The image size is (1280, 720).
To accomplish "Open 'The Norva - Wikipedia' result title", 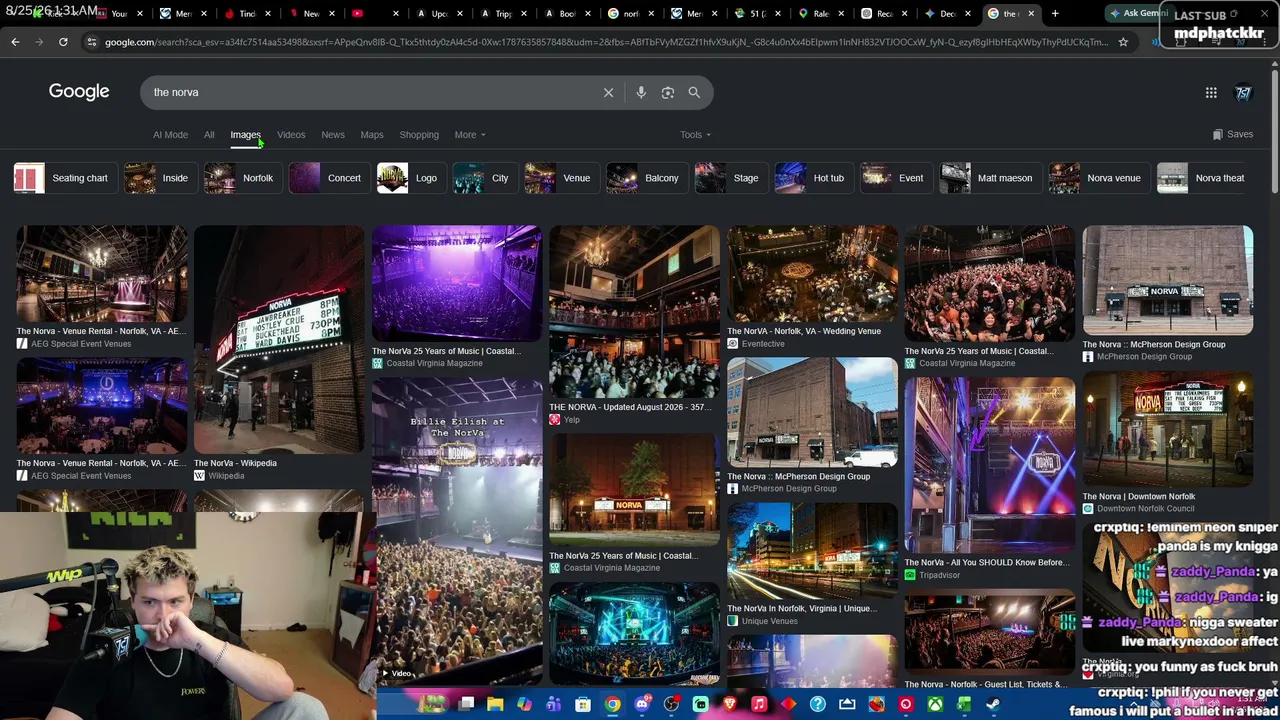I will pos(235,463).
